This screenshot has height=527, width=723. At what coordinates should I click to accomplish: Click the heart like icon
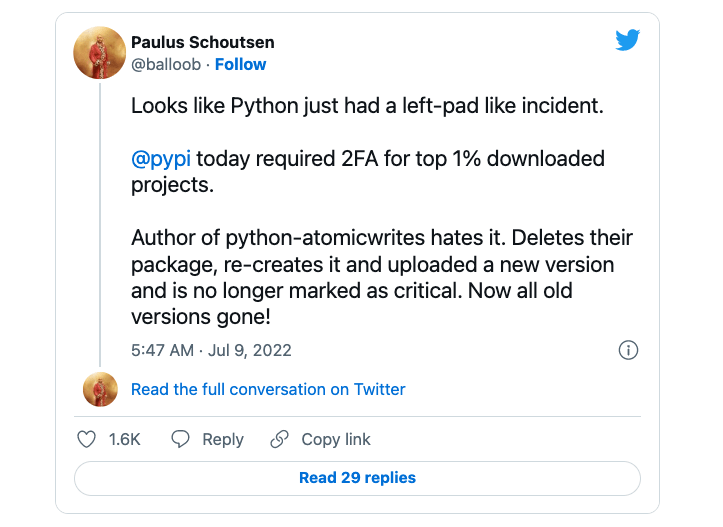[87, 439]
